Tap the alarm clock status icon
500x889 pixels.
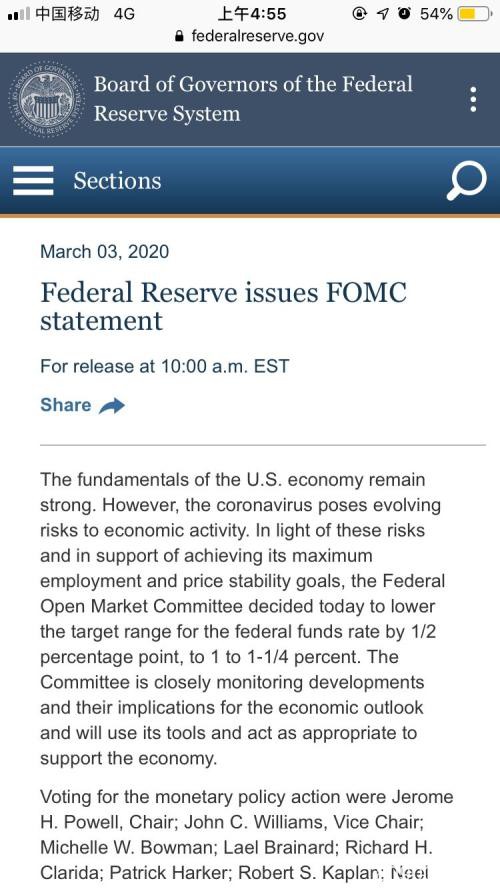tap(404, 13)
